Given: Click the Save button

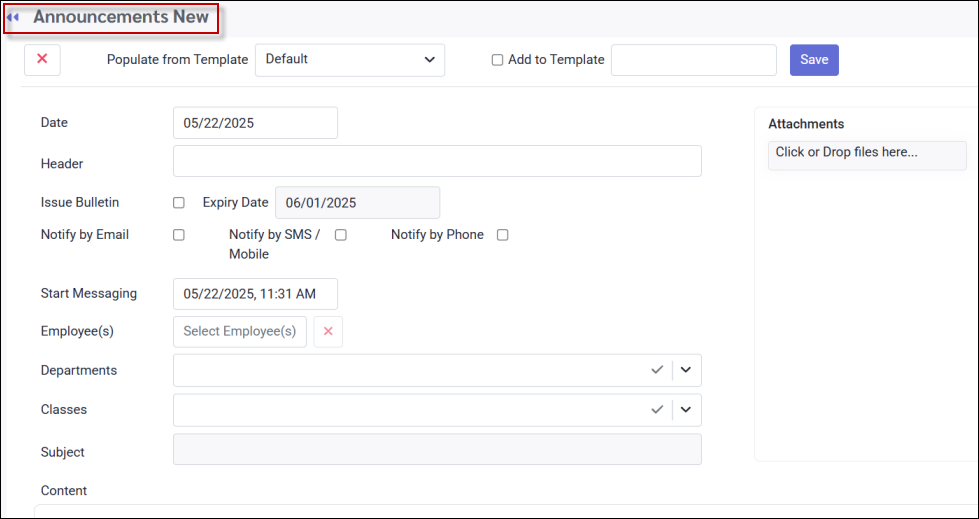Looking at the screenshot, I should pos(814,60).
